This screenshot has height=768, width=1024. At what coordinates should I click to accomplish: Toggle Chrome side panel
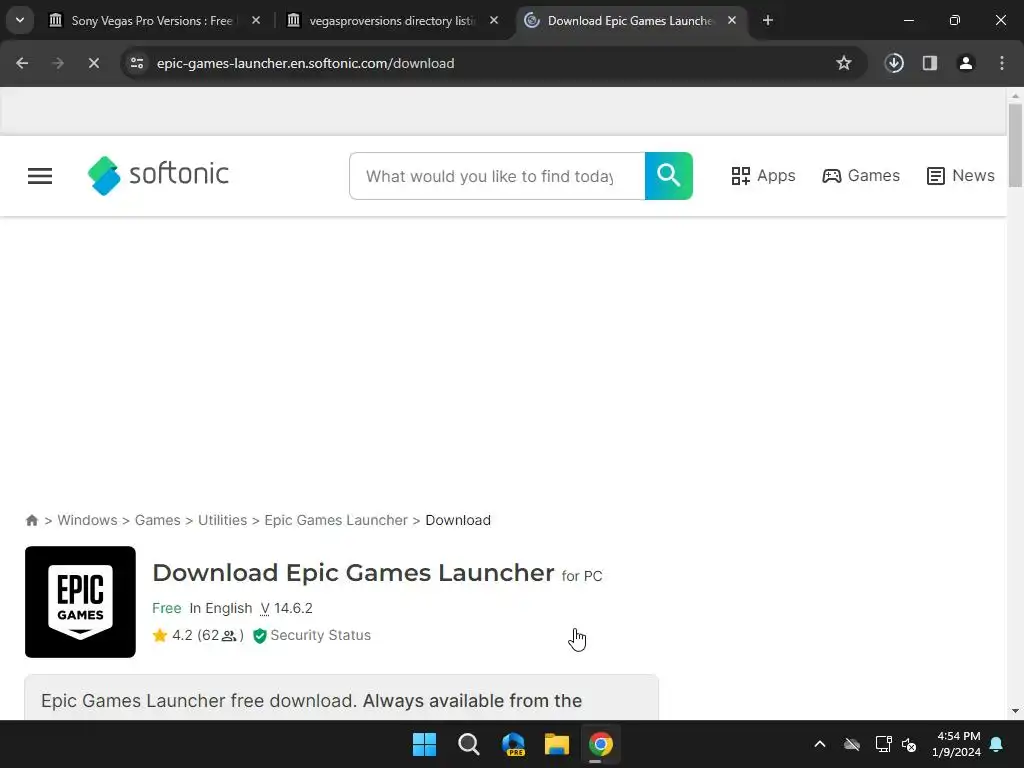(x=930, y=63)
